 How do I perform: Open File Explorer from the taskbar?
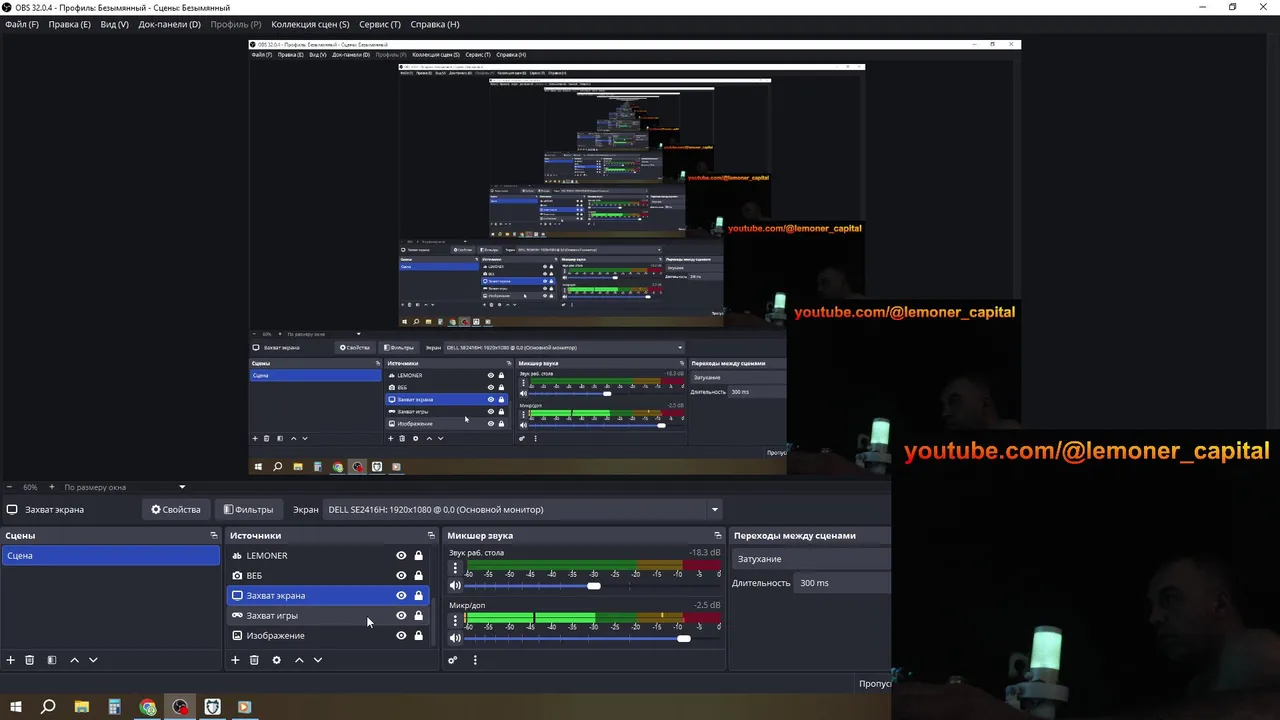click(x=82, y=707)
